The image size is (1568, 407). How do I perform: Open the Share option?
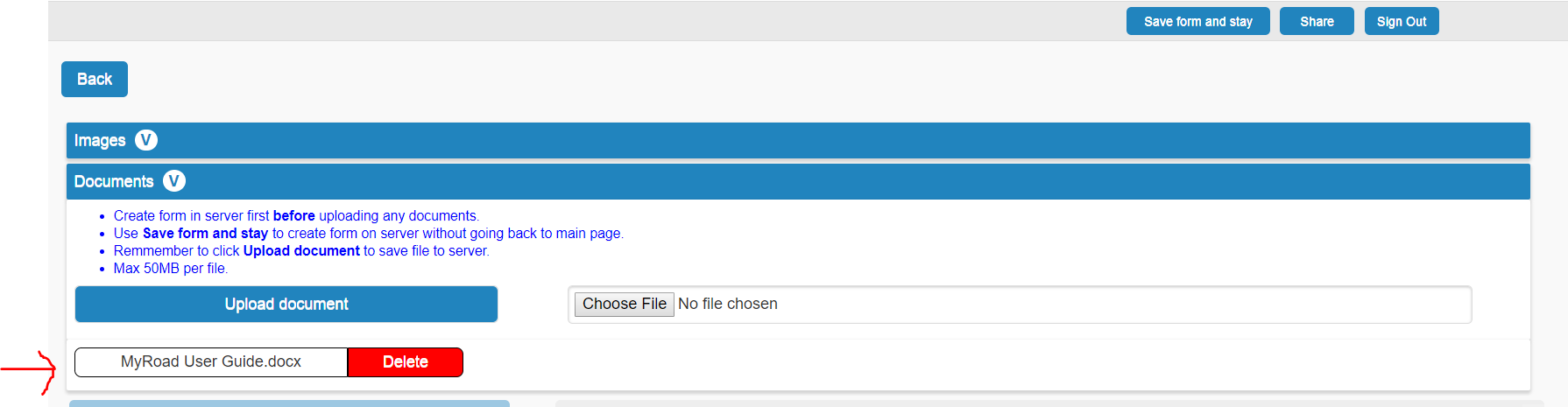1317,21
